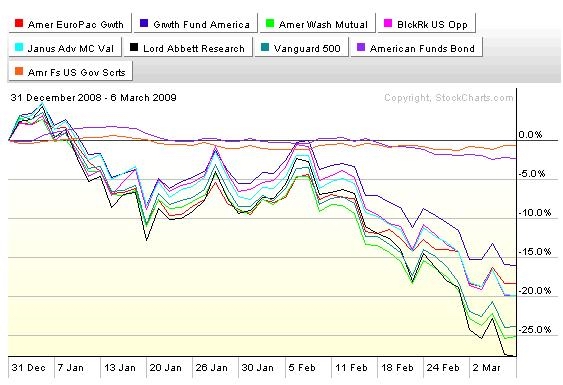Click the 2 Mar date axis label

coord(486,368)
